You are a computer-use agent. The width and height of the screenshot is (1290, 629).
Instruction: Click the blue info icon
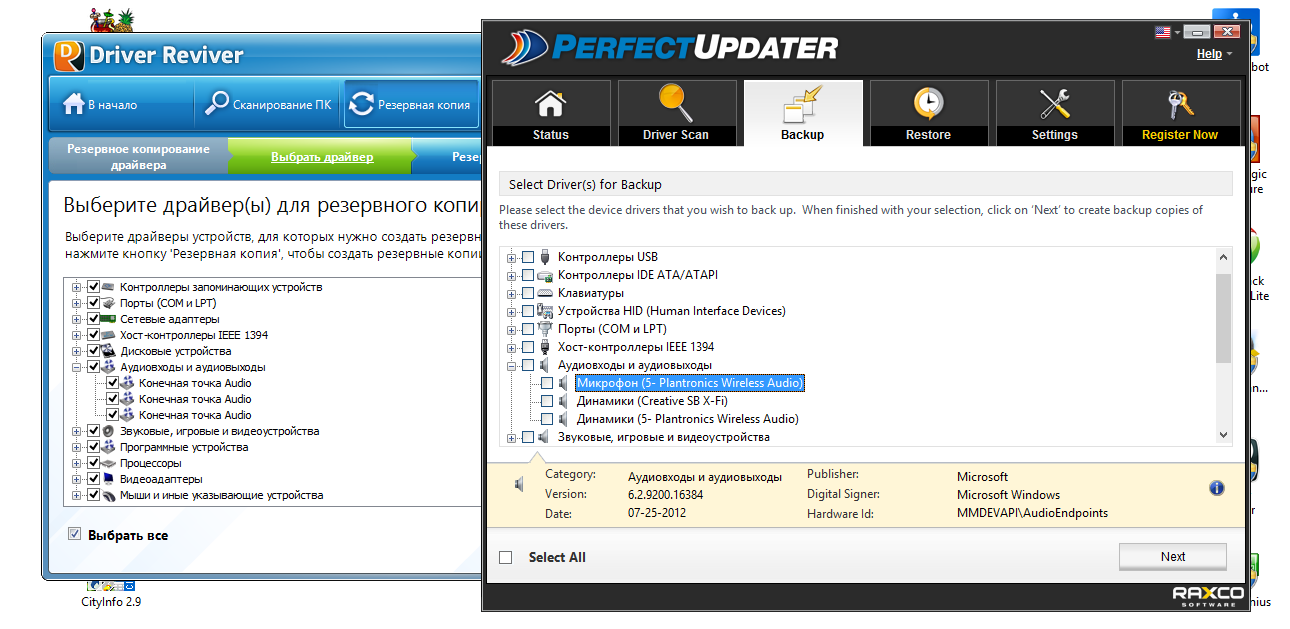click(1217, 488)
